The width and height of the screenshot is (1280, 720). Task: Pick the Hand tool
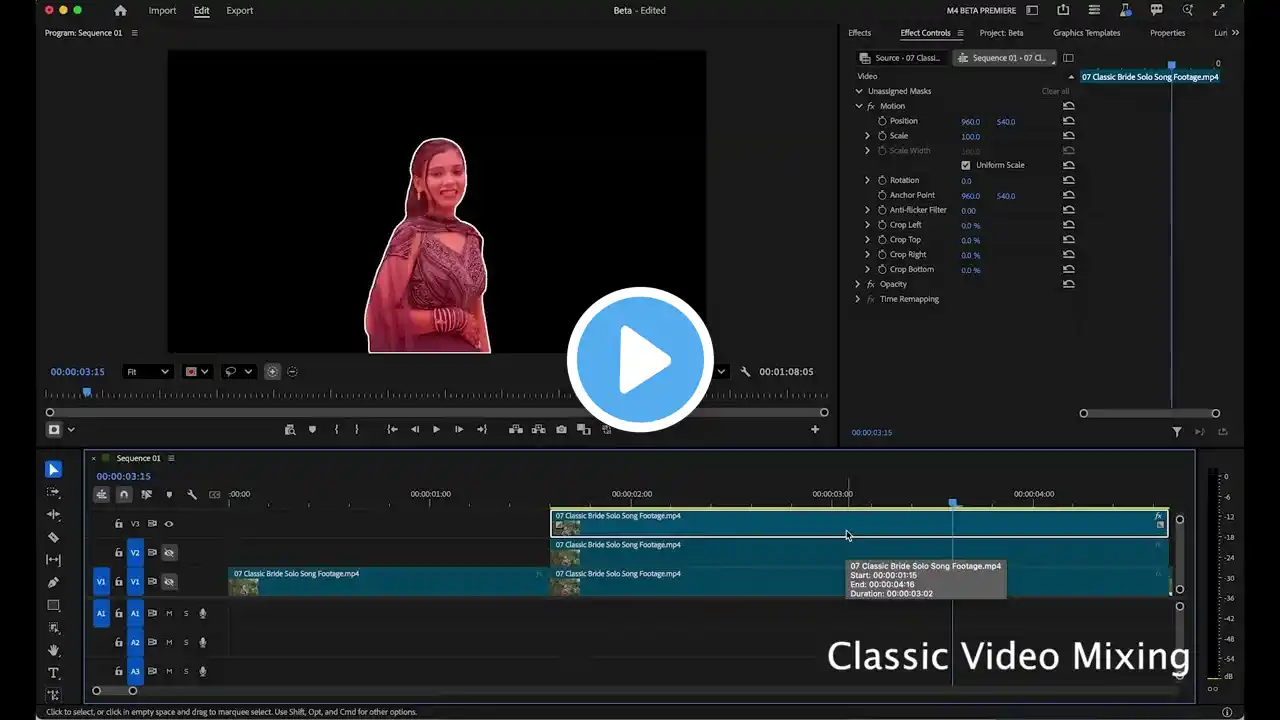54,651
